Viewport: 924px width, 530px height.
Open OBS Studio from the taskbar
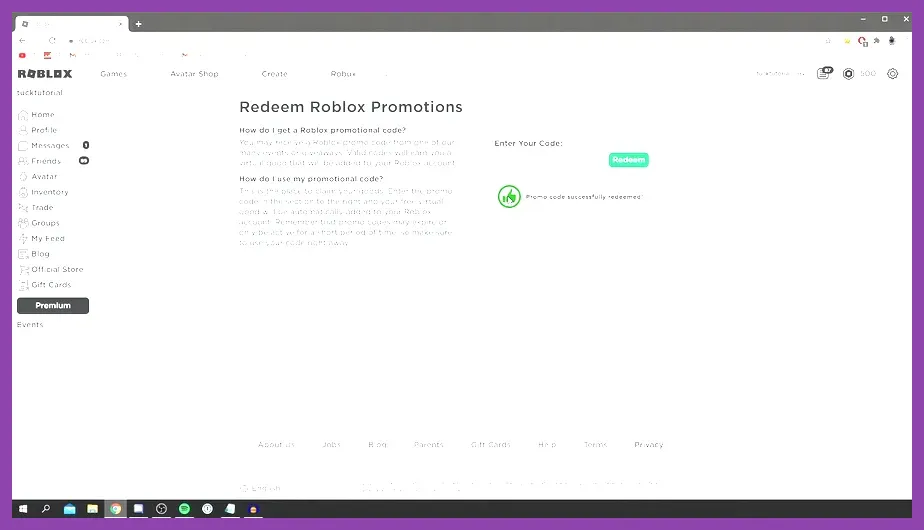[161, 509]
